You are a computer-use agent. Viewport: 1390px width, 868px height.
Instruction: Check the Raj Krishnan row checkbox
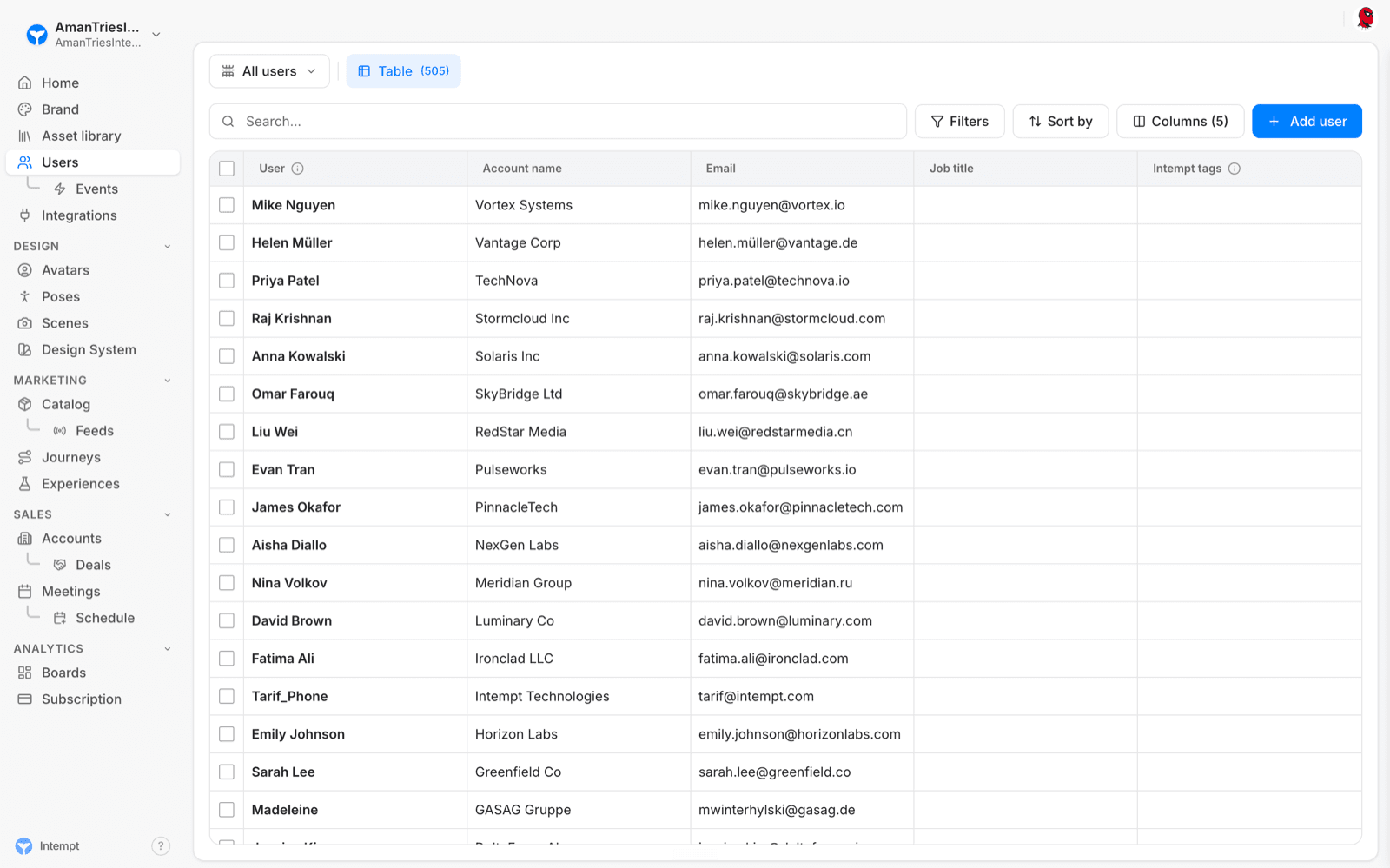click(x=227, y=319)
